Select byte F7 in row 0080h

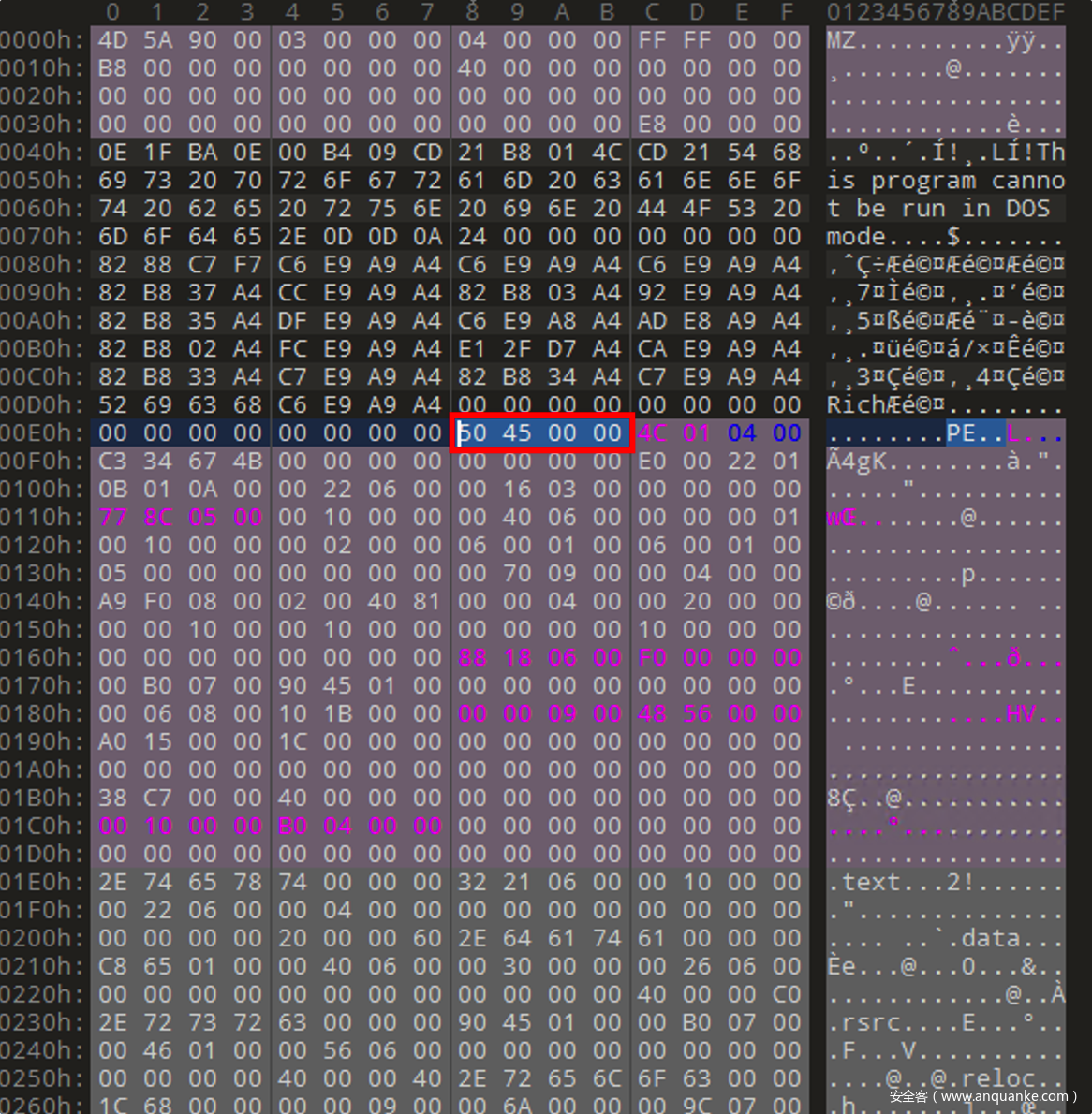[x=247, y=265]
